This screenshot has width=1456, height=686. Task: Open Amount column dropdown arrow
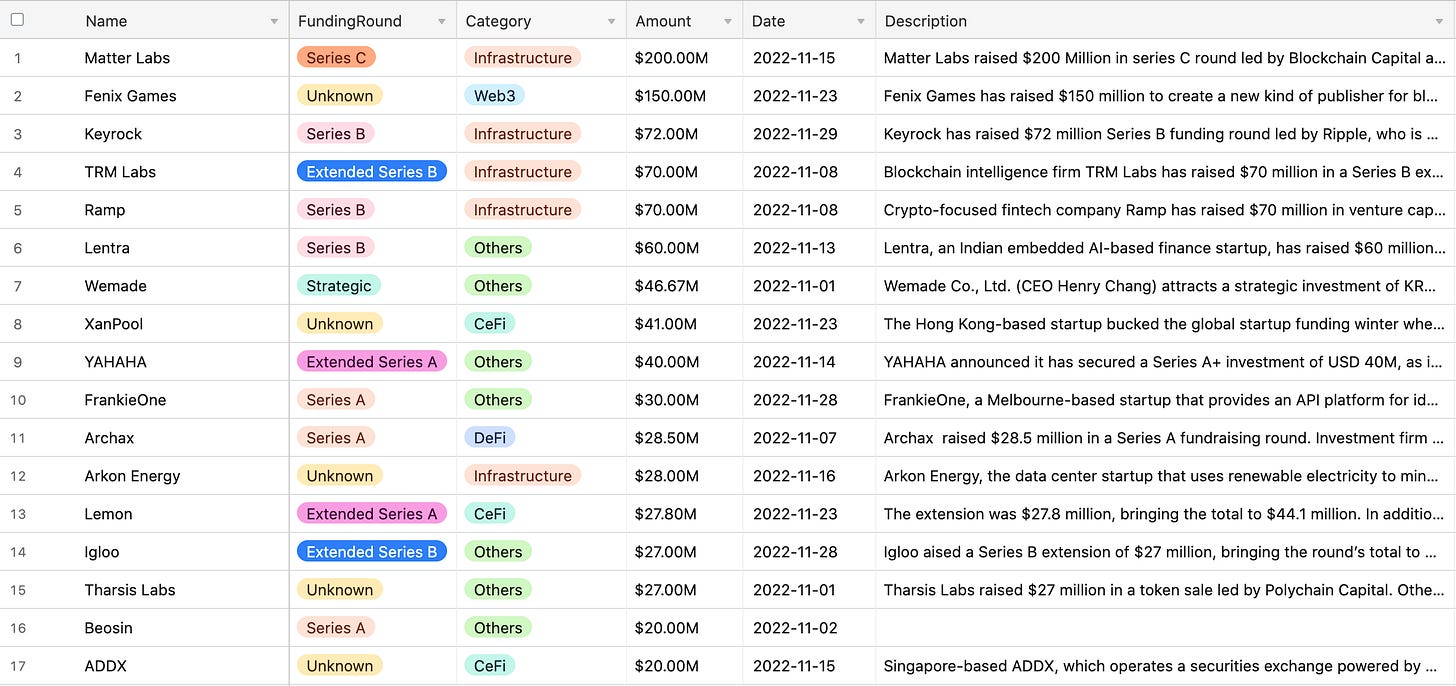click(x=728, y=21)
